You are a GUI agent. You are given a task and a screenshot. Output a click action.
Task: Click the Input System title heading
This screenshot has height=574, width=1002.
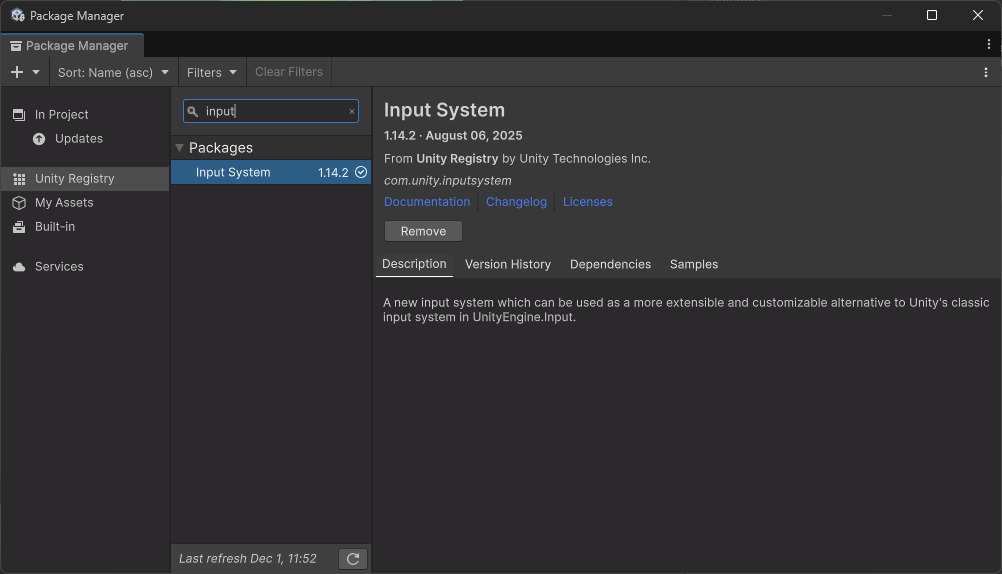[x=444, y=110]
